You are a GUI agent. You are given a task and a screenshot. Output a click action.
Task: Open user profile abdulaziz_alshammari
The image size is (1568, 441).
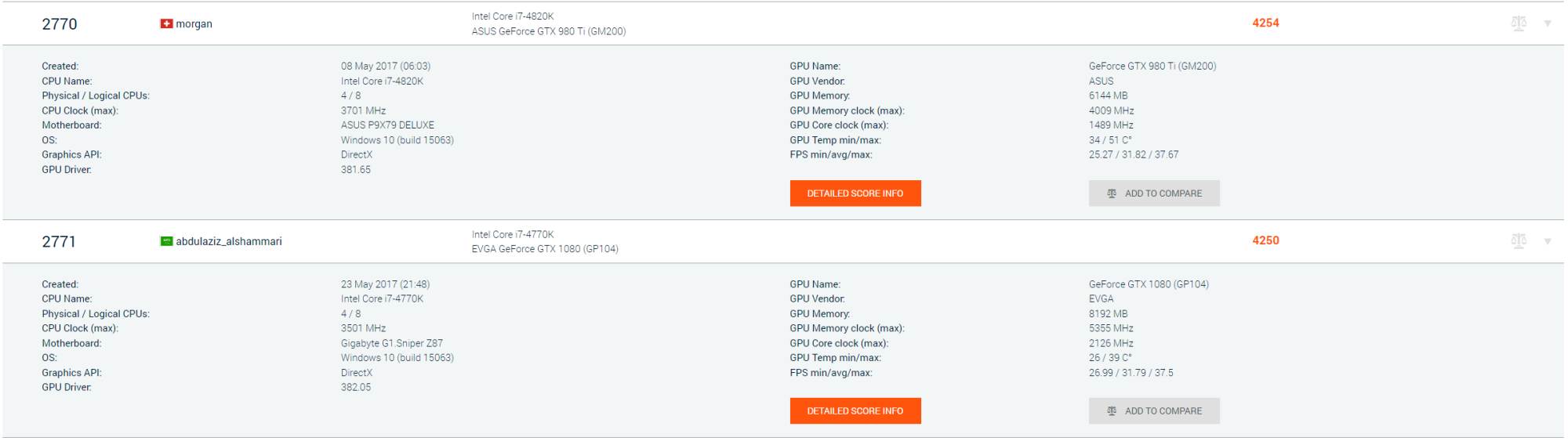pyautogui.click(x=229, y=241)
